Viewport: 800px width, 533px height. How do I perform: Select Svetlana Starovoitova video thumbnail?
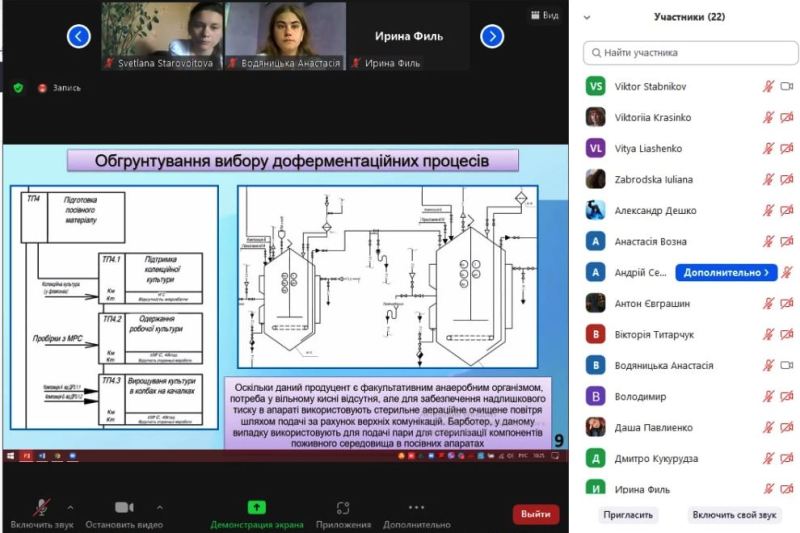162,36
